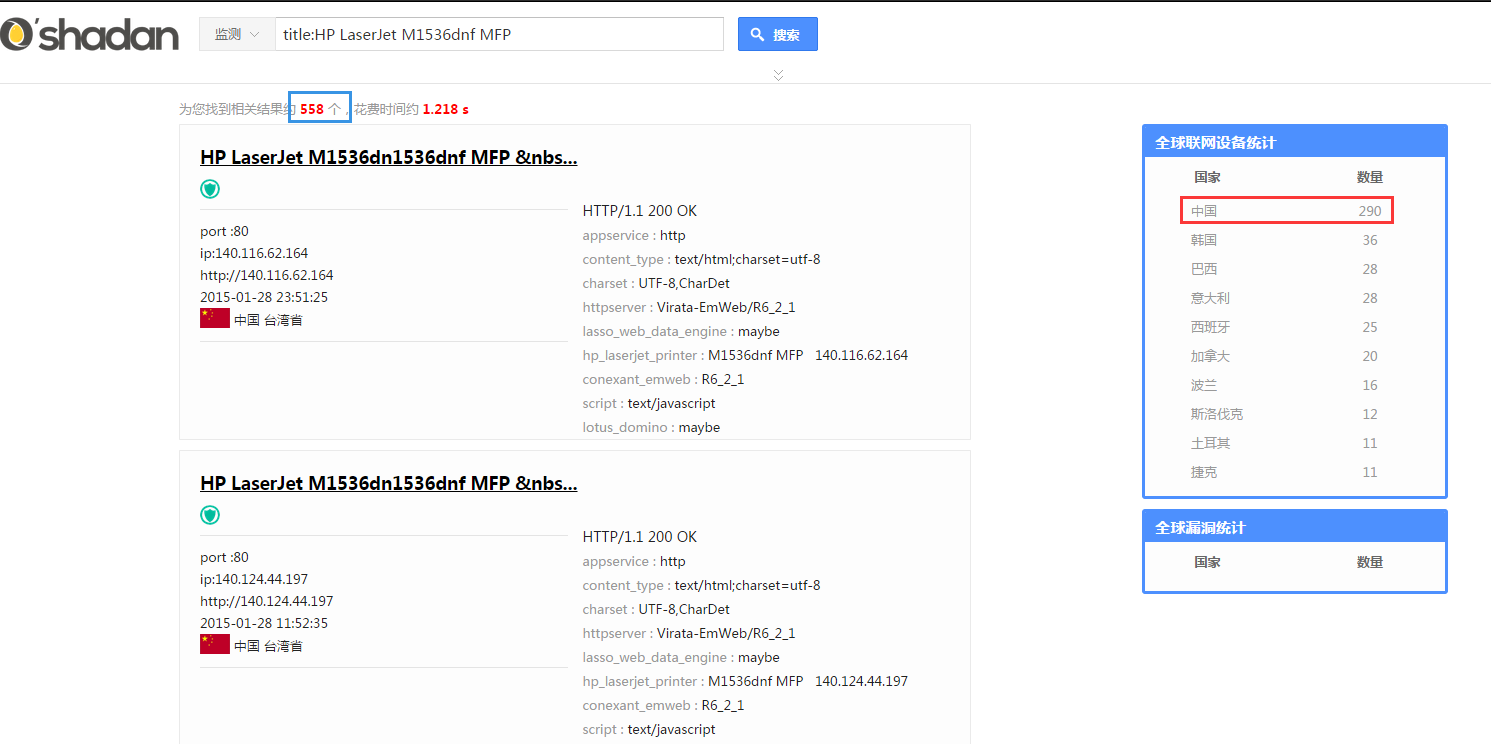The height and width of the screenshot is (744, 1491).
Task: Open the 监测 search type dropdown
Action: pos(237,34)
